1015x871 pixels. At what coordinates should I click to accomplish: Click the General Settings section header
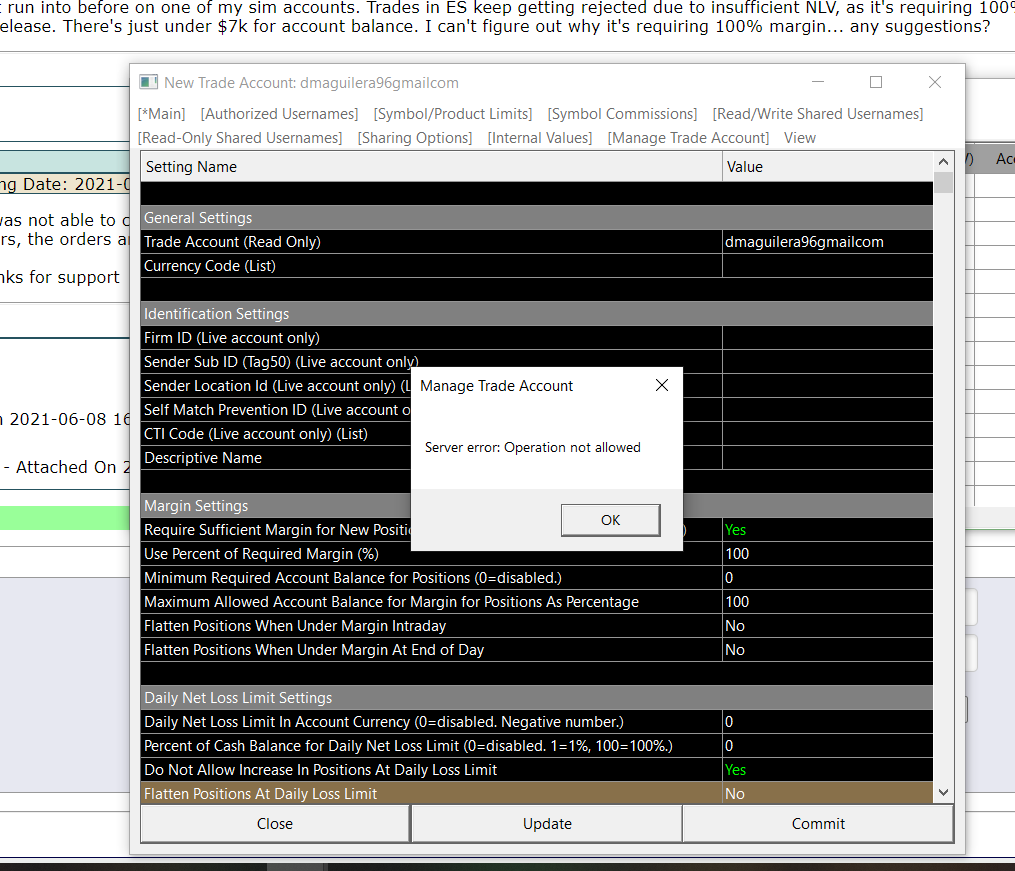click(537, 218)
